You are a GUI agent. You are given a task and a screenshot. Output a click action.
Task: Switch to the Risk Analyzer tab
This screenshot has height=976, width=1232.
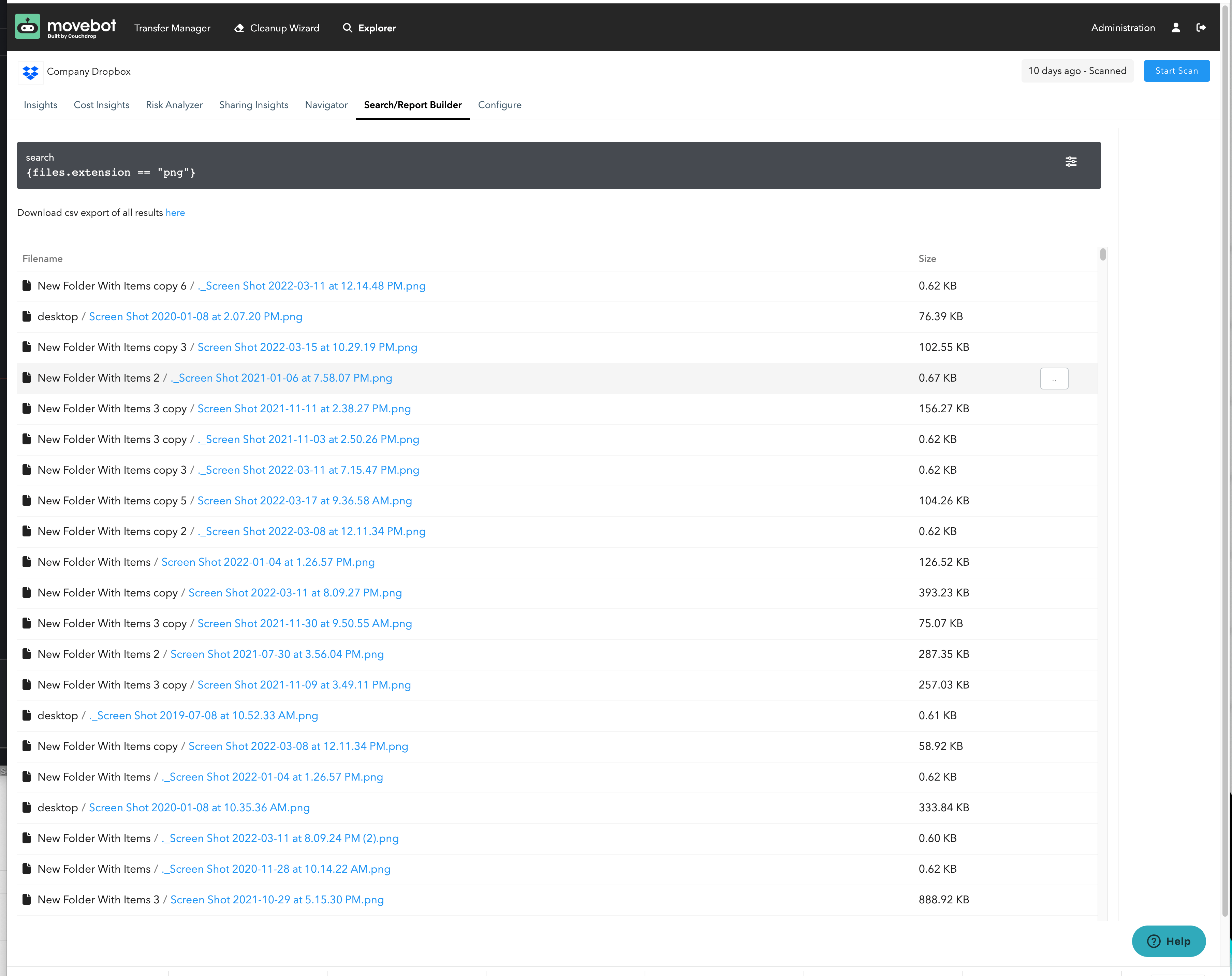(174, 105)
